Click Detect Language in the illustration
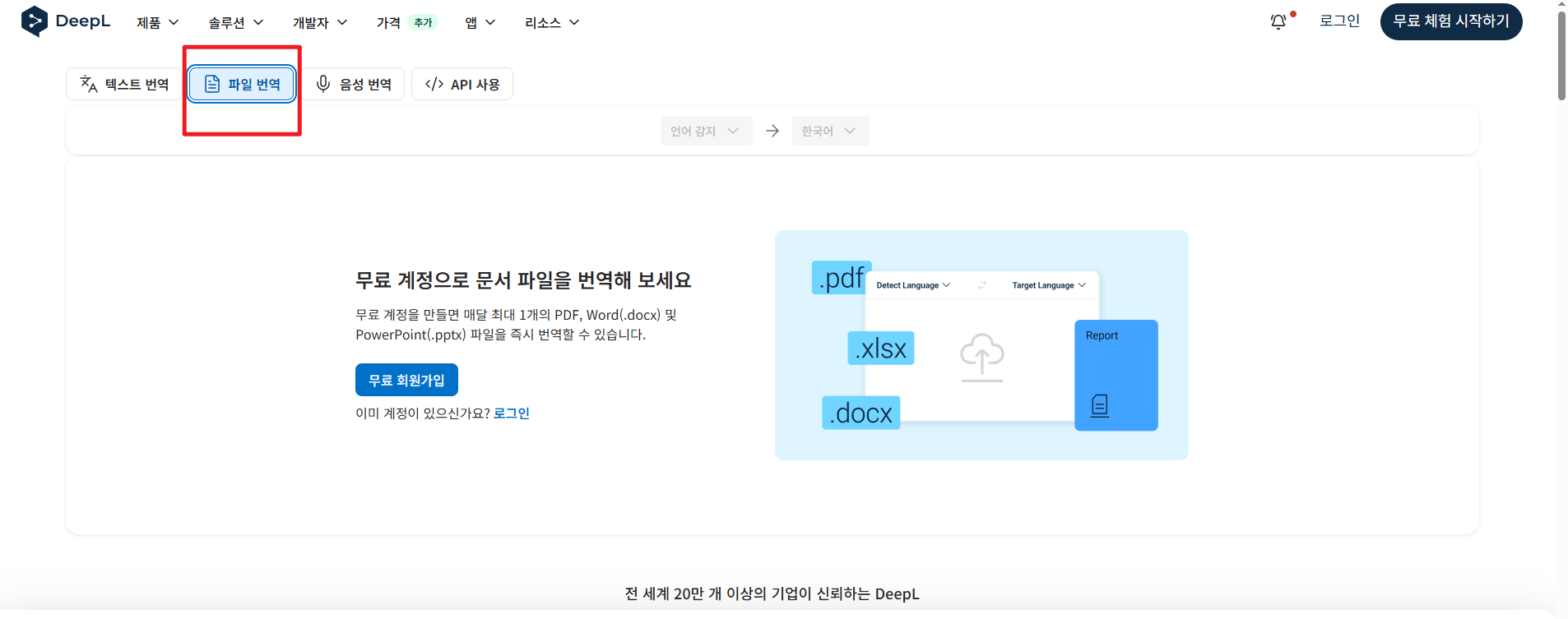 pos(913,285)
